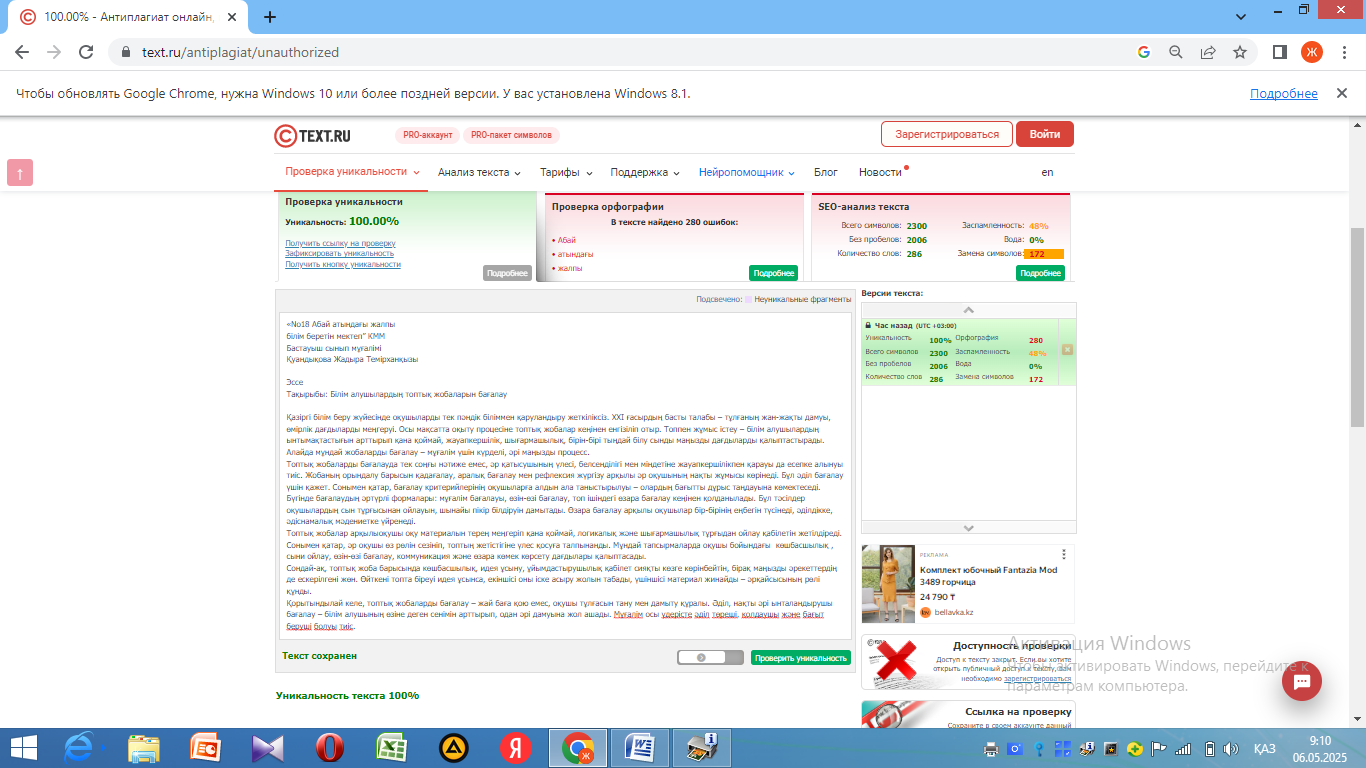The image size is (1366, 768).
Task: Bookmark this page with the star icon
Action: tap(1240, 52)
